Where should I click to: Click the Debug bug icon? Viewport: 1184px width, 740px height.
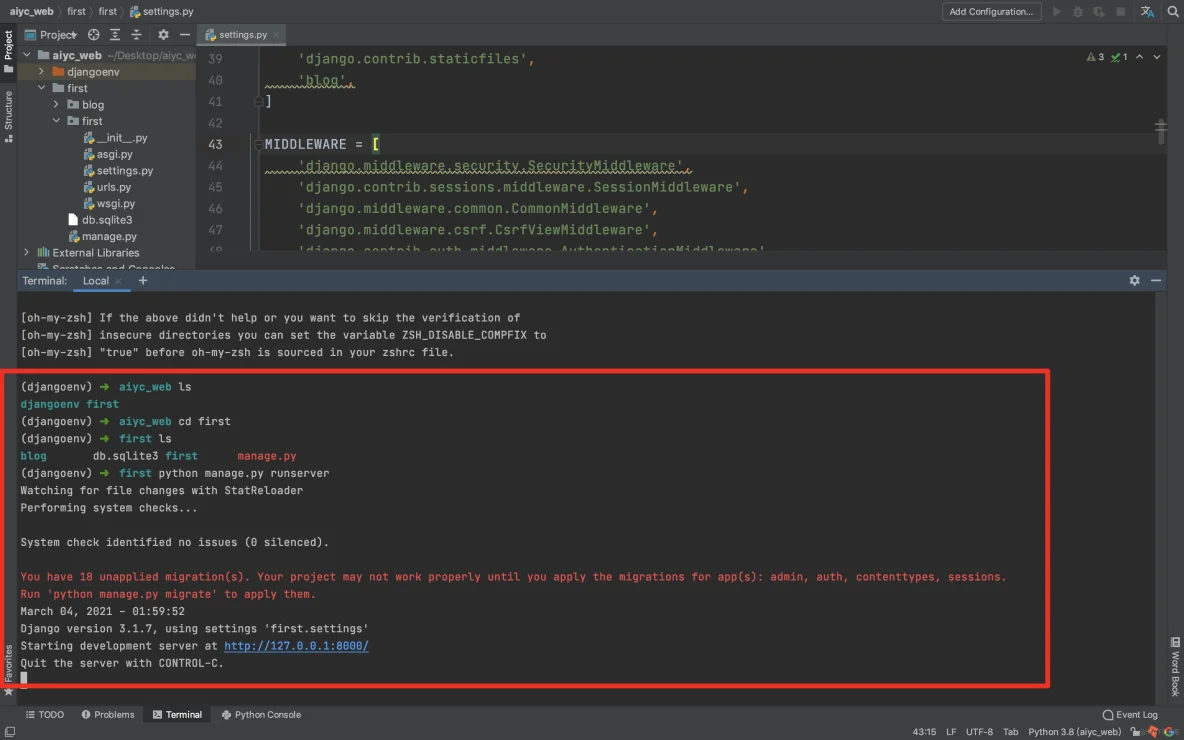1078,11
